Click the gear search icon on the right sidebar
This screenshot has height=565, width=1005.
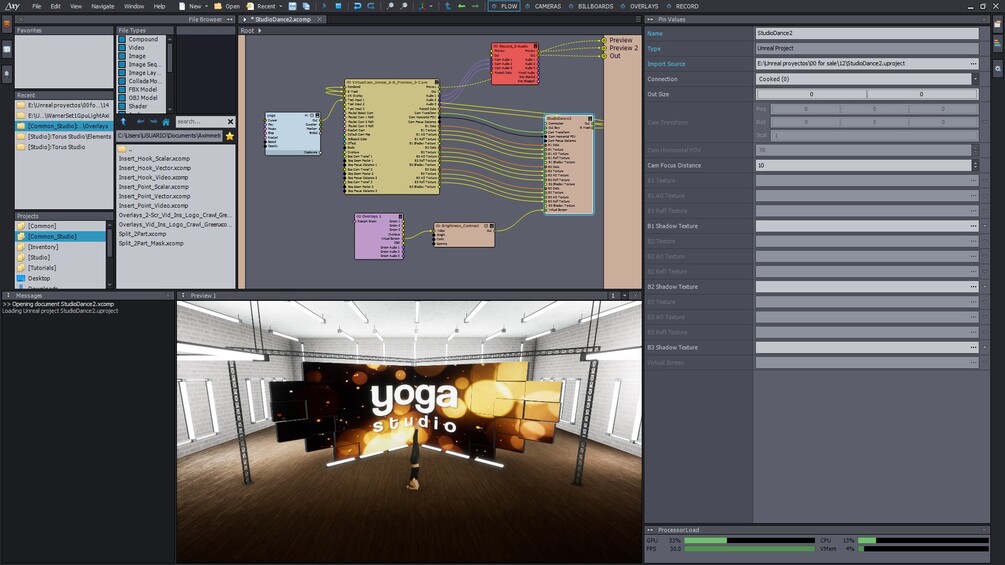point(998,68)
